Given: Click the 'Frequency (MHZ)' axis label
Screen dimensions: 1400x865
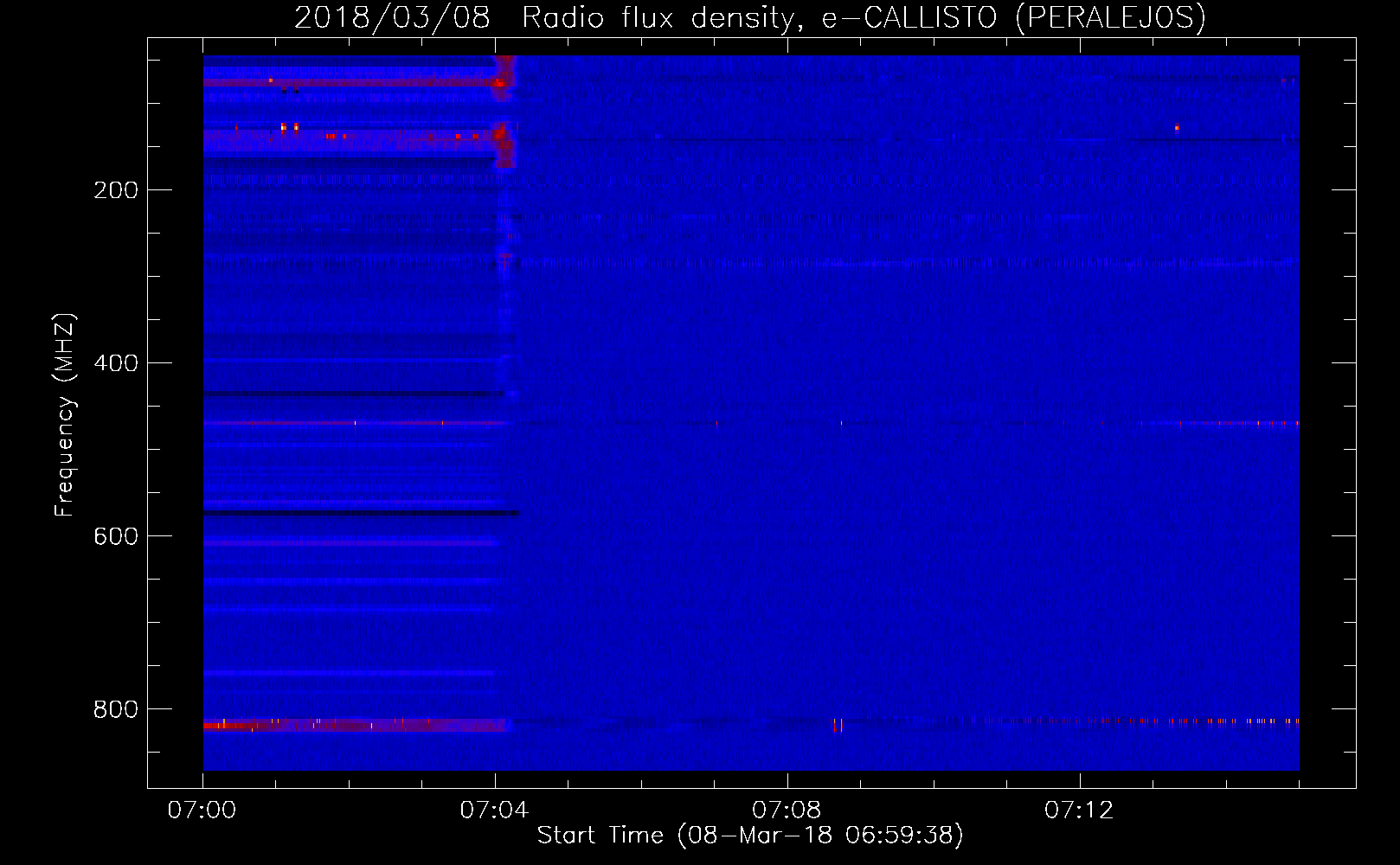Looking at the screenshot, I should [x=65, y=414].
